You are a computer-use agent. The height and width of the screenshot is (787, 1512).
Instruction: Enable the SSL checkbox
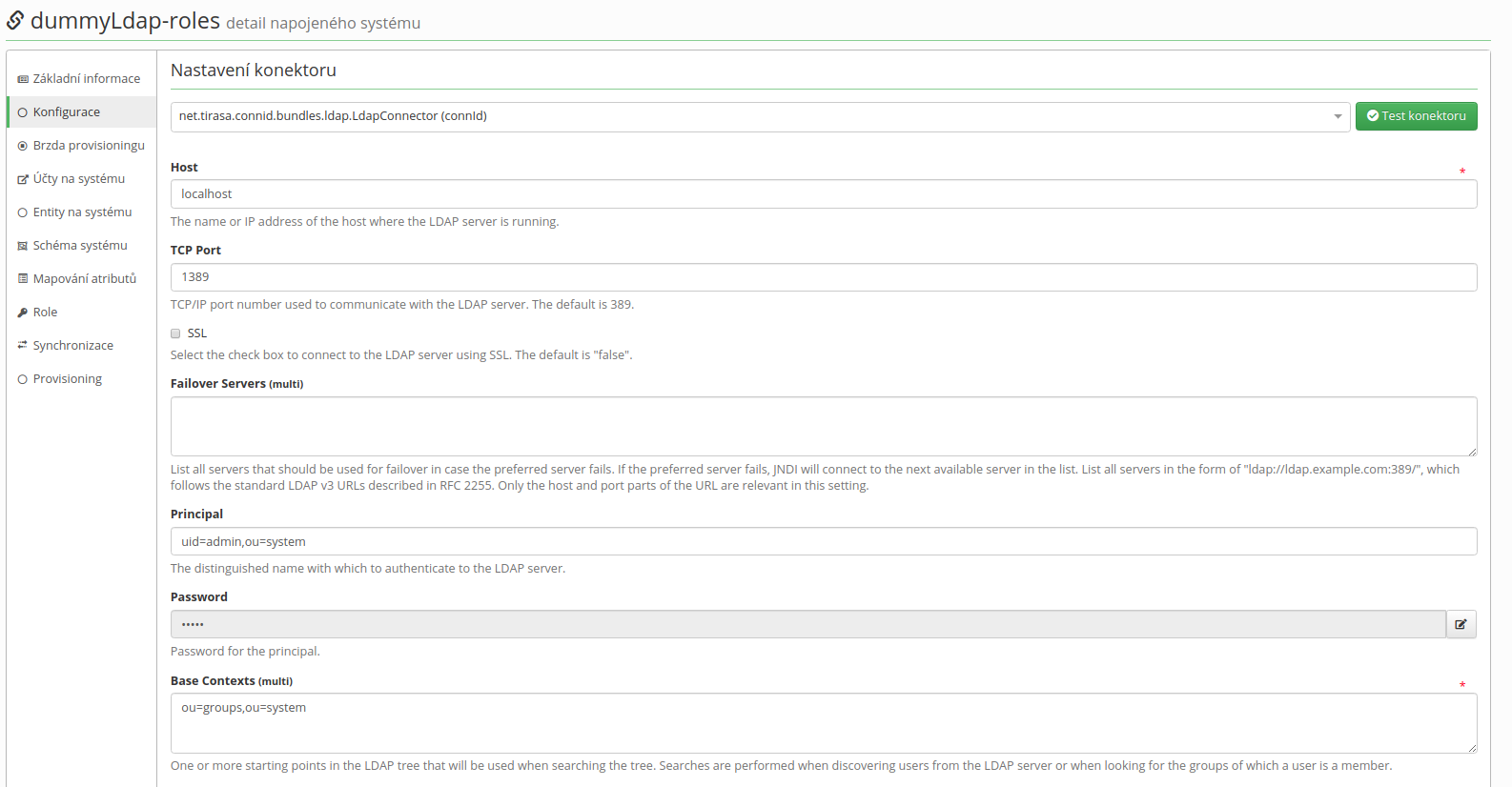click(x=175, y=333)
